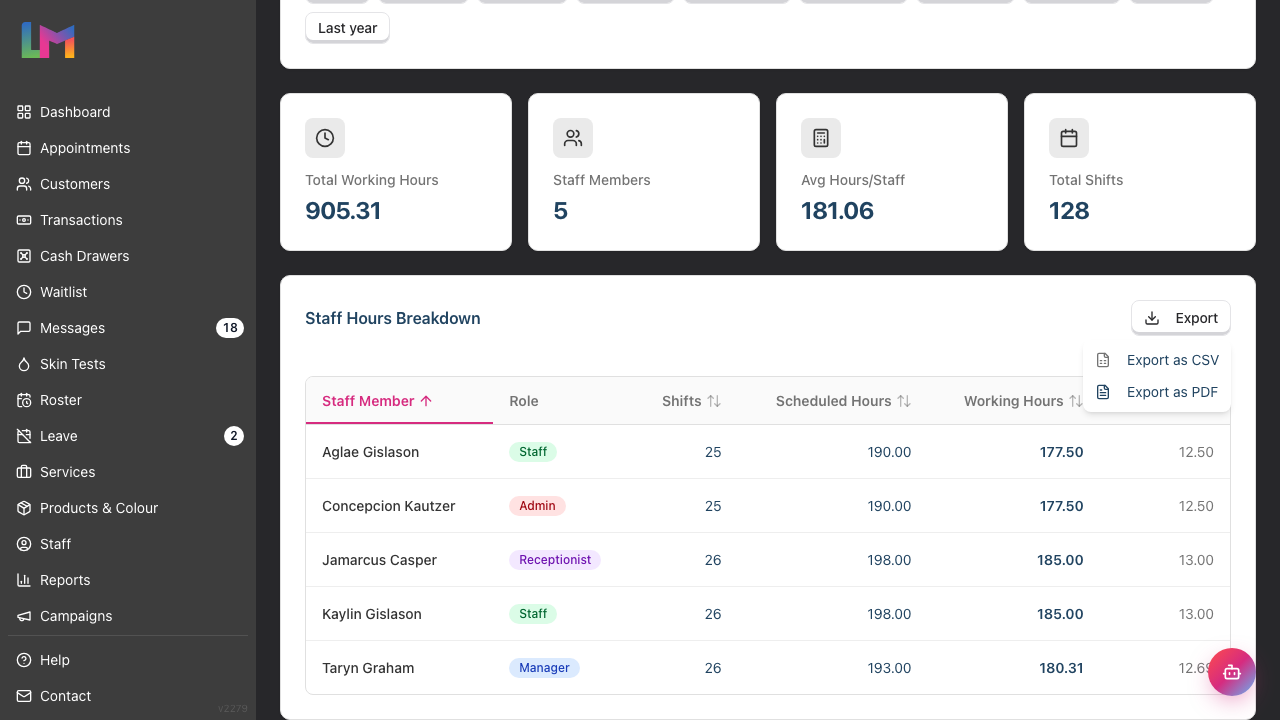Click the Transactions banknote icon
Viewport: 1280px width, 720px height.
[x=24, y=220]
